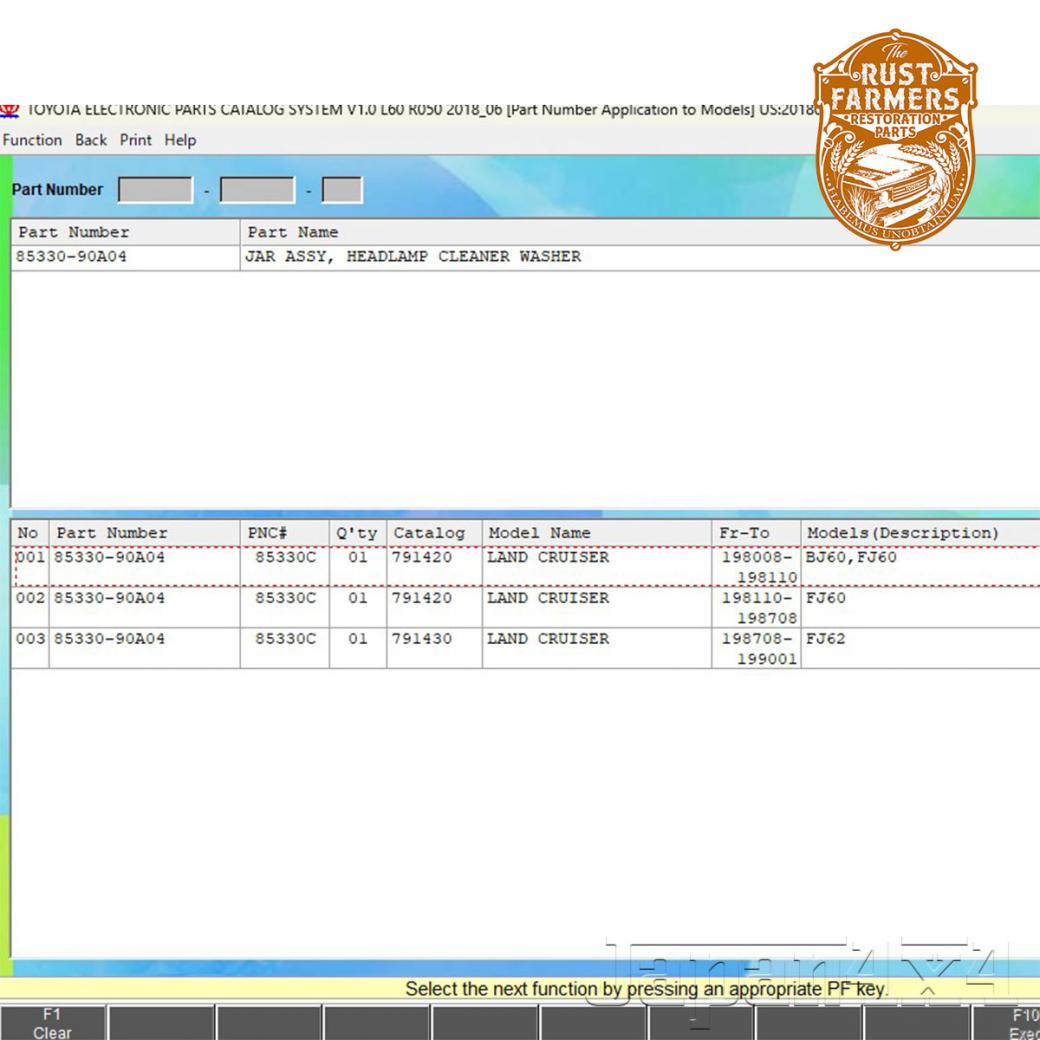Click the 198708- 199001 date range cell
Screen dimensions: 1040x1040
click(756, 648)
